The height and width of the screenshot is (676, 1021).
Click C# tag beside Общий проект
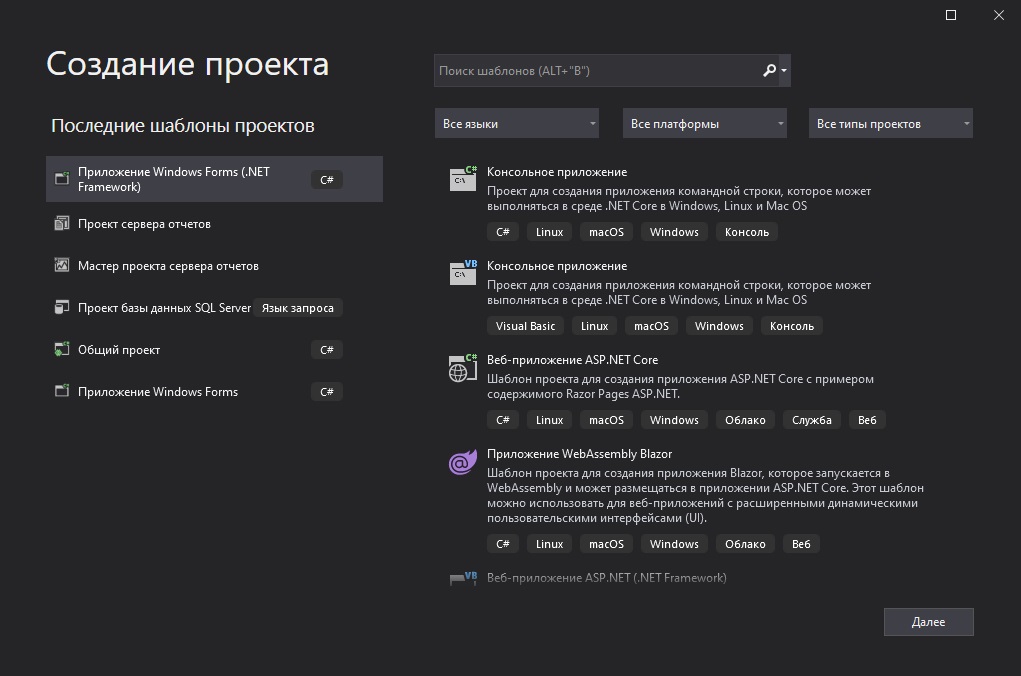click(327, 350)
